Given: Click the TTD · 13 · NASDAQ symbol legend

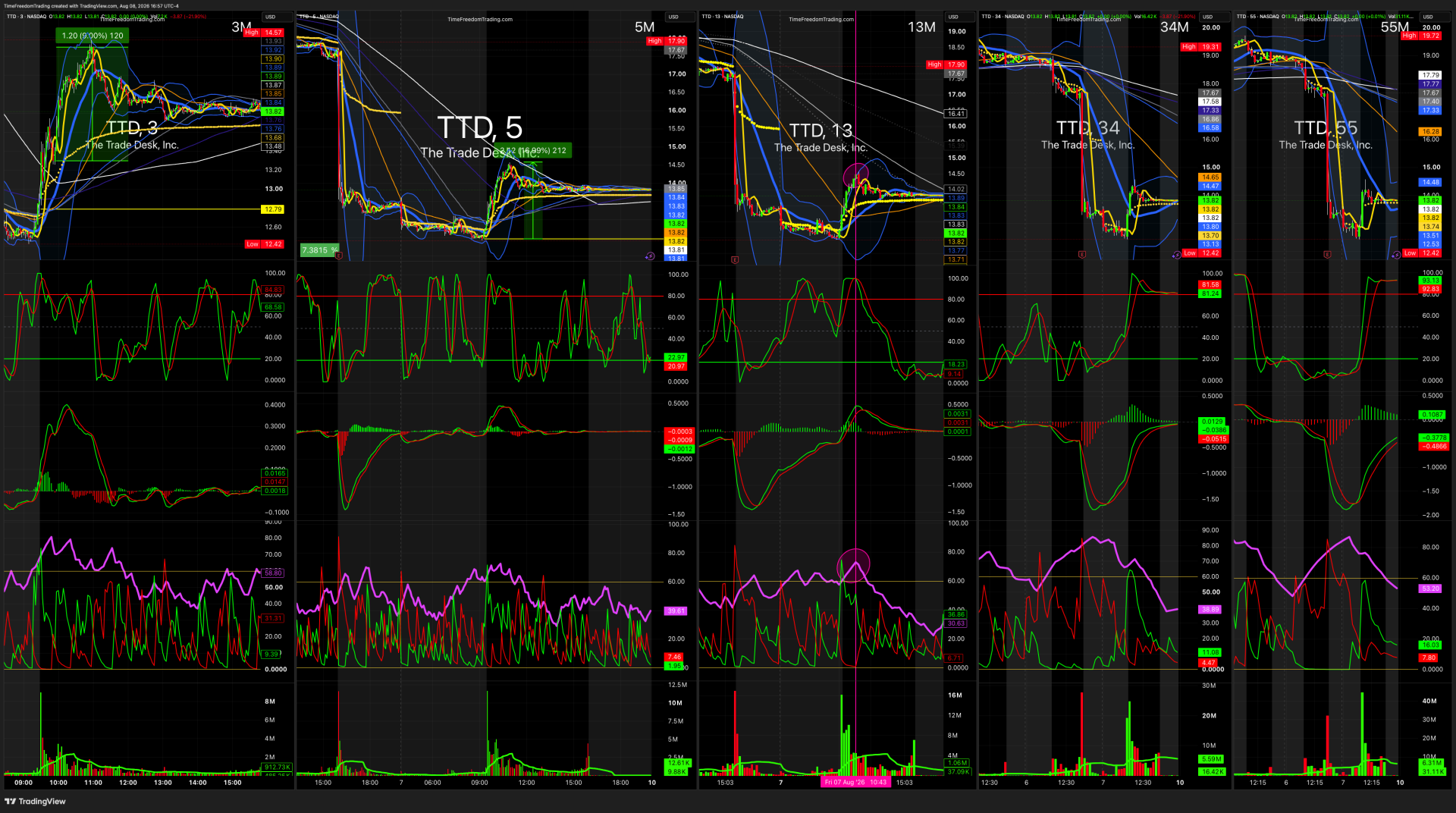Looking at the screenshot, I should coord(723,16).
